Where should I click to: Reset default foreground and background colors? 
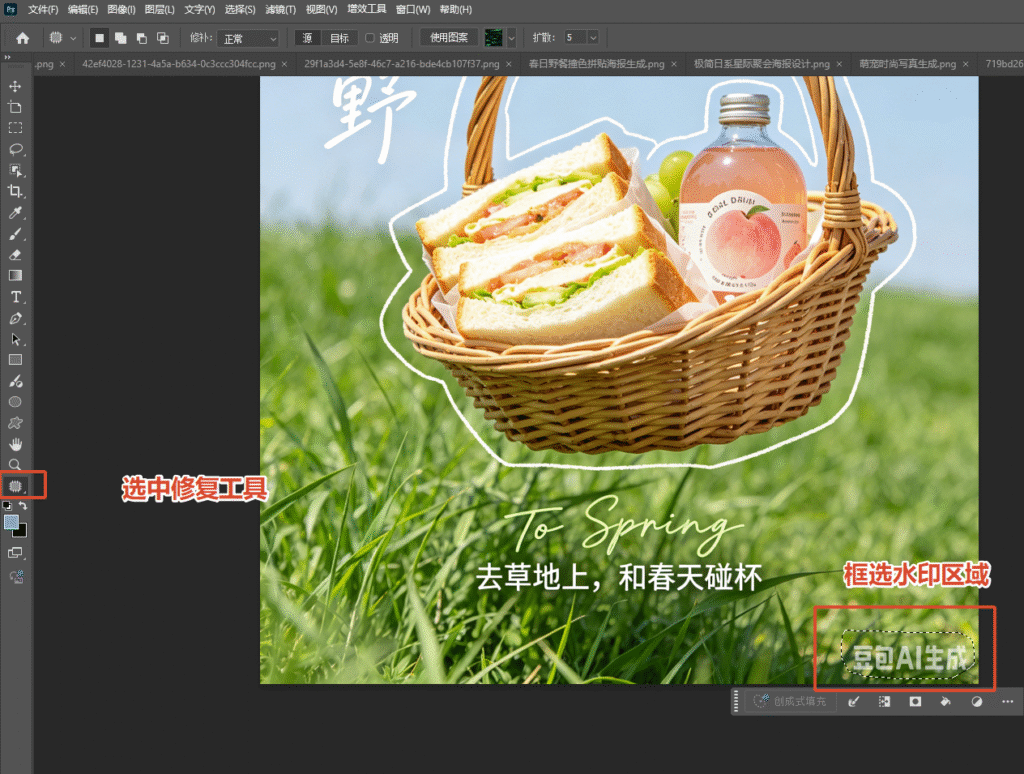[x=7, y=506]
